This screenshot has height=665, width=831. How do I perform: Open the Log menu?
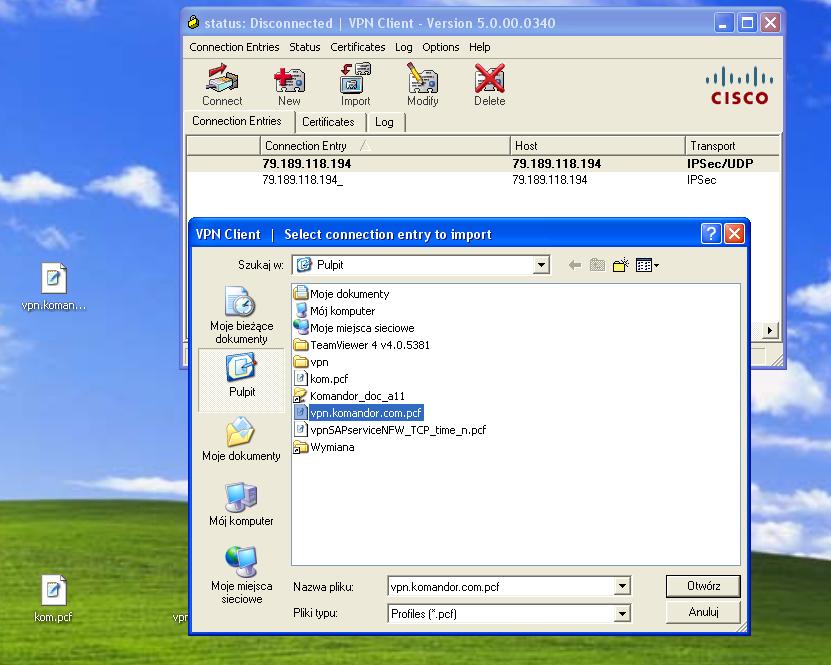pyautogui.click(x=404, y=47)
